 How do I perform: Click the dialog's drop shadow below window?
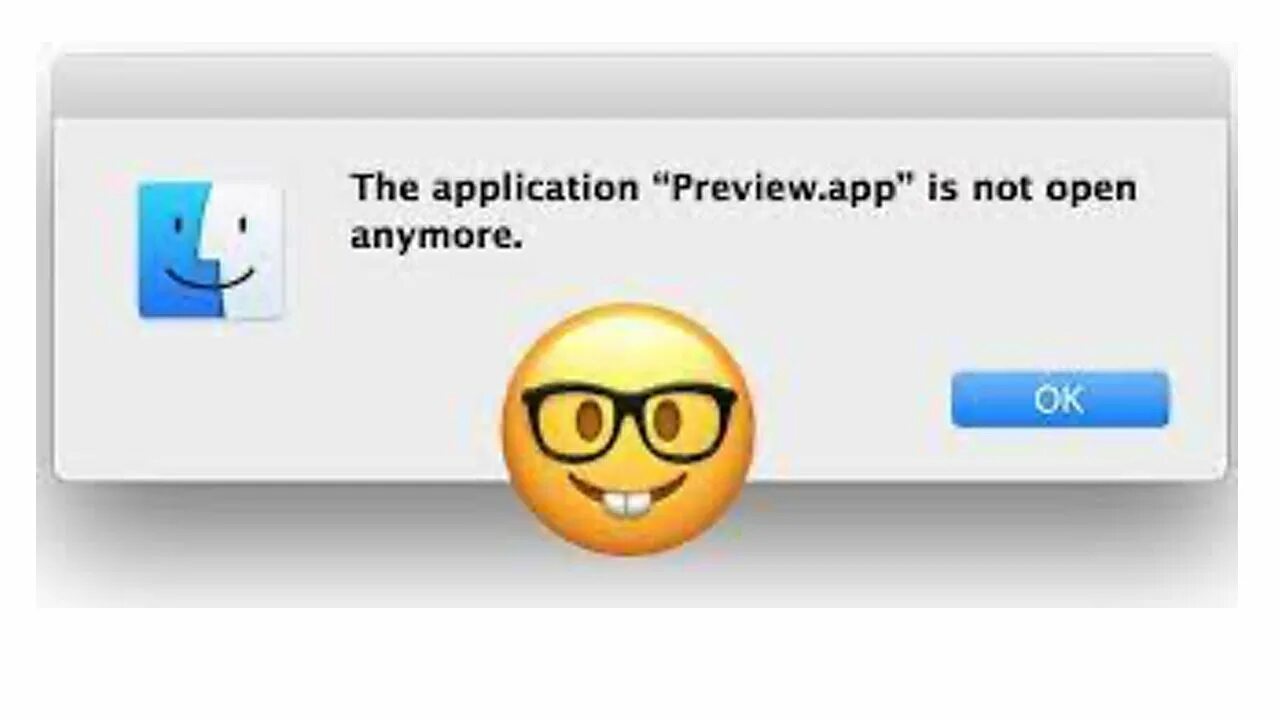[640, 540]
